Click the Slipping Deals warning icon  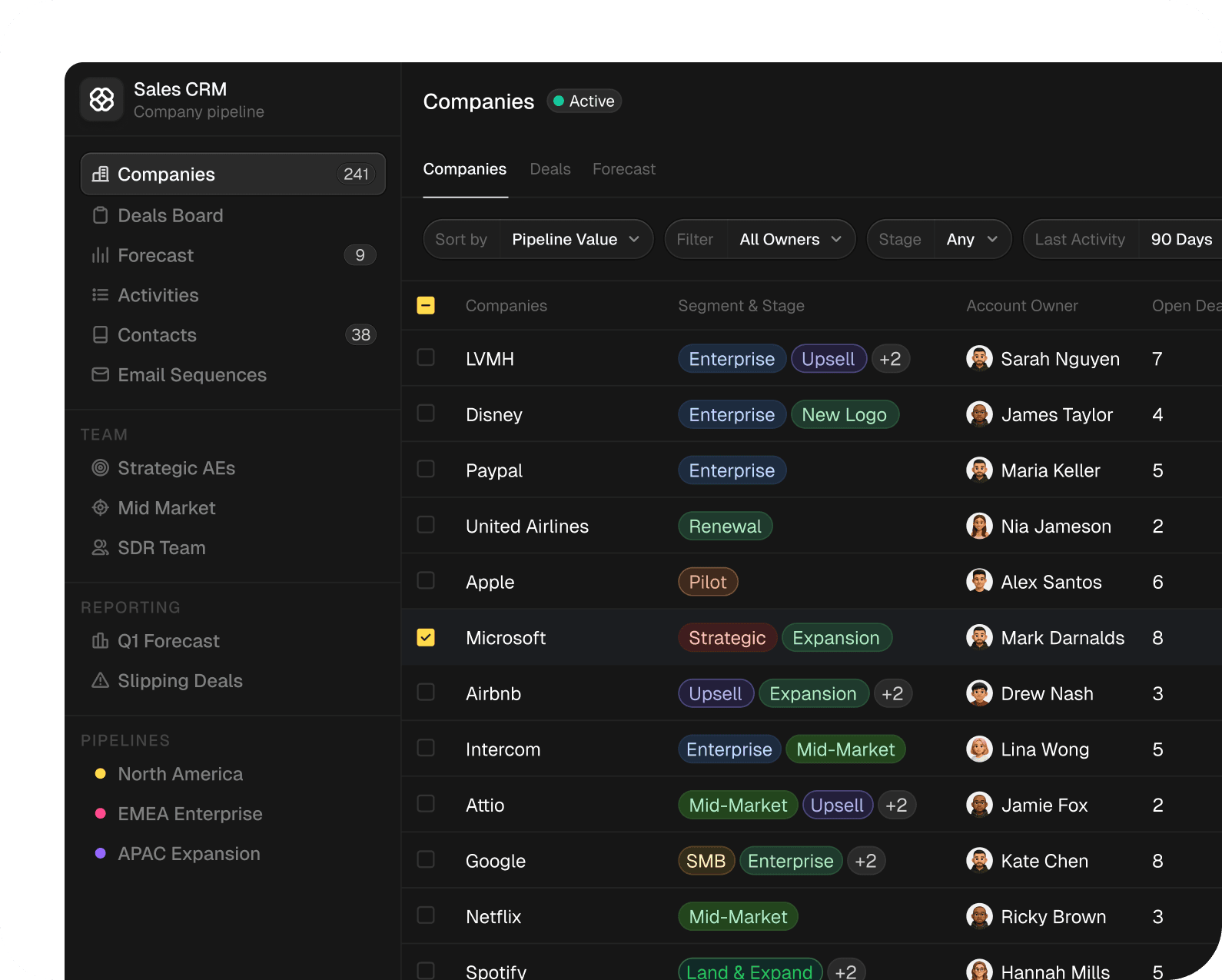point(100,681)
